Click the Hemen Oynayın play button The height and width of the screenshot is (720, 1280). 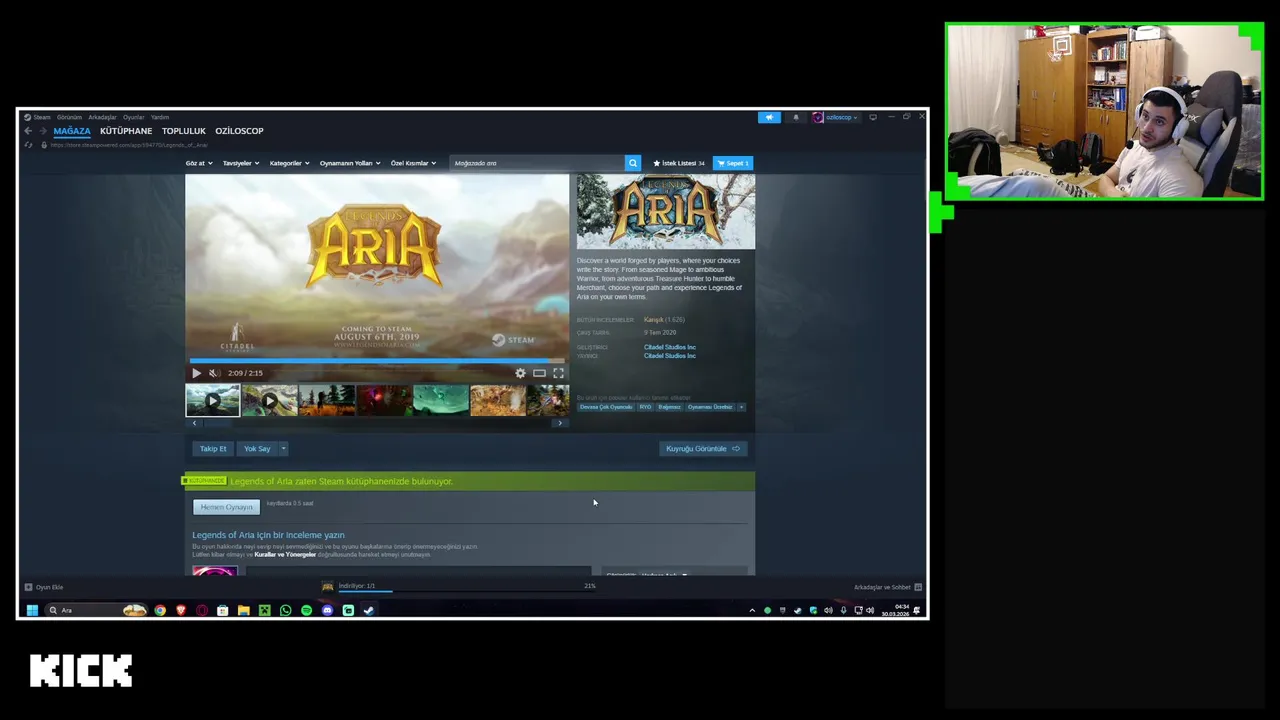(x=226, y=507)
